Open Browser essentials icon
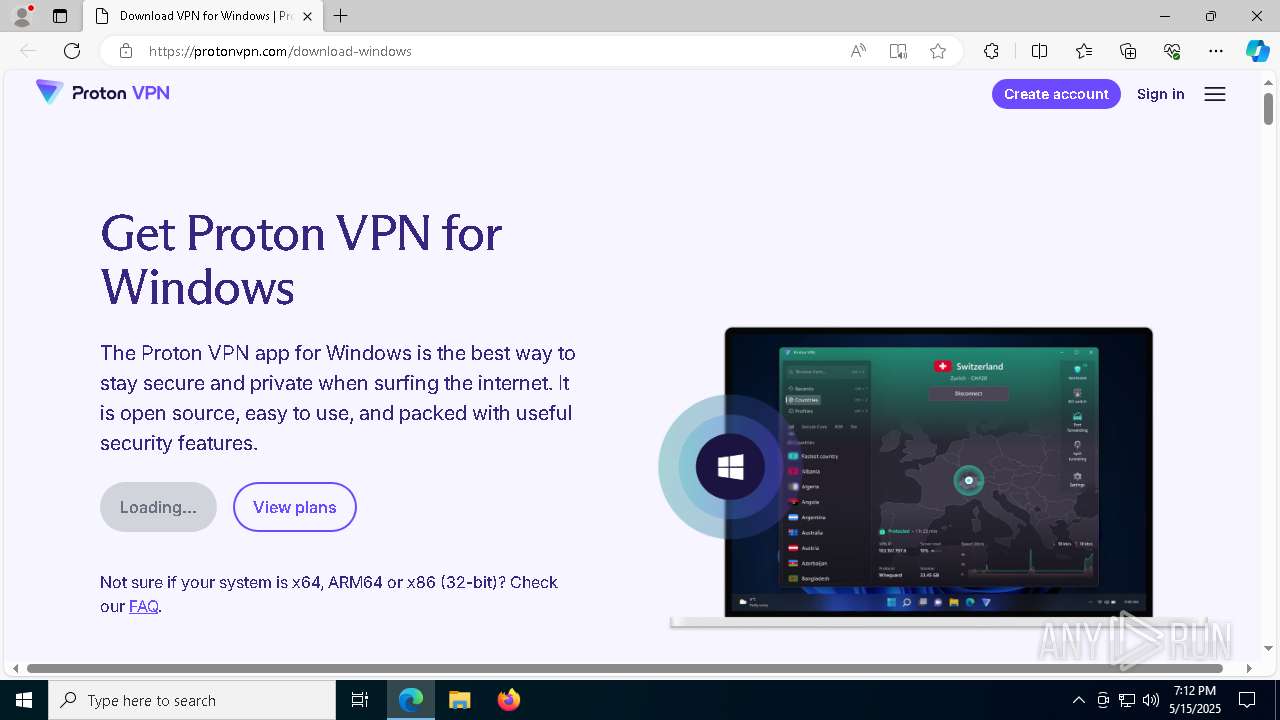1280x720 pixels. [1172, 51]
